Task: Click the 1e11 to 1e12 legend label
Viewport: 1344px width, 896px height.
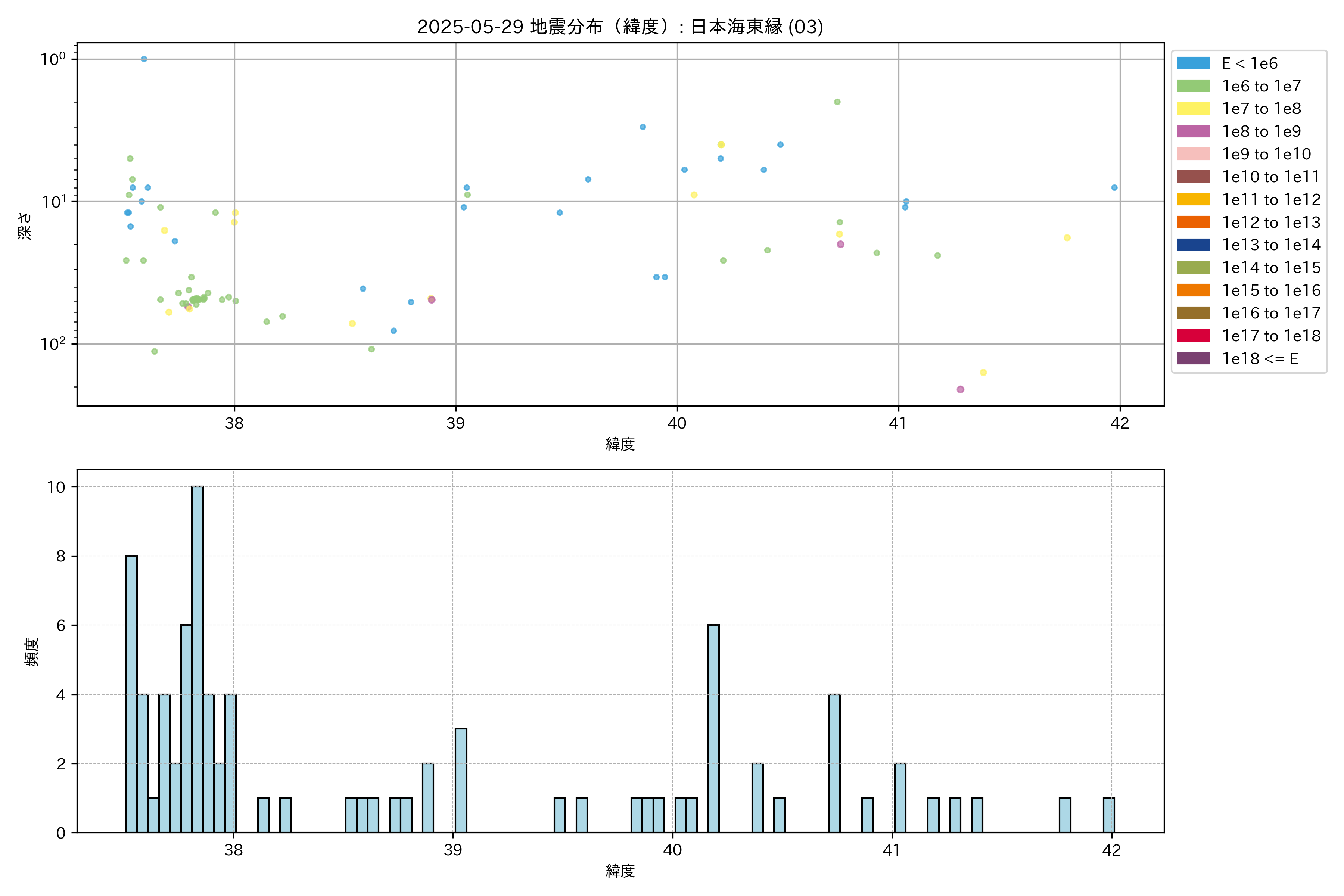Action: [1271, 199]
